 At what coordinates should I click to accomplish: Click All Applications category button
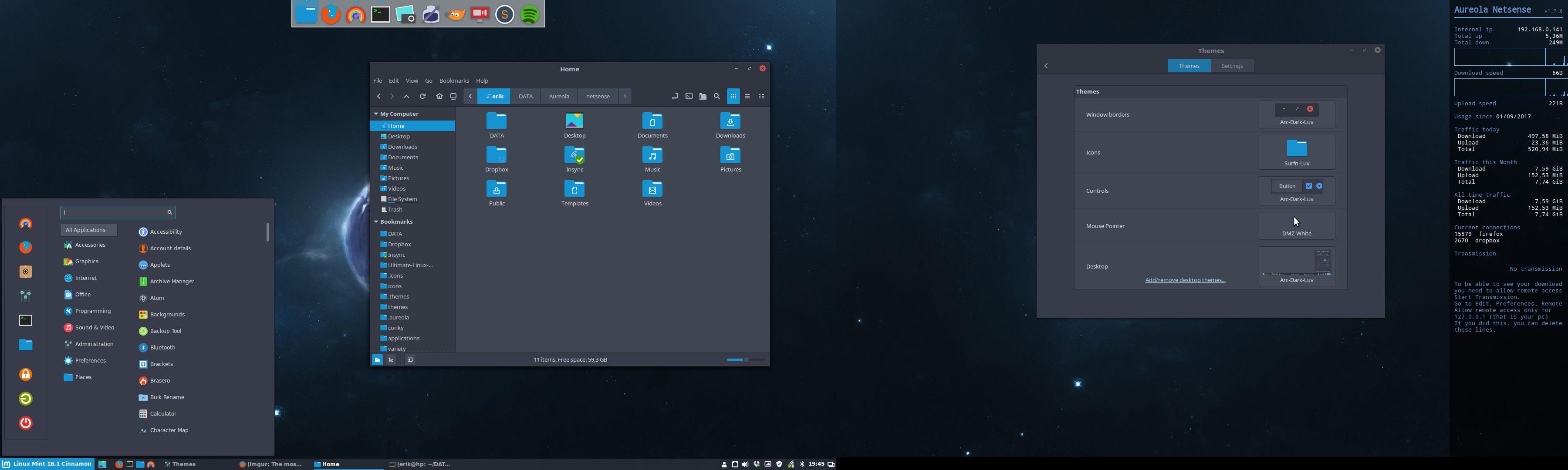point(88,231)
